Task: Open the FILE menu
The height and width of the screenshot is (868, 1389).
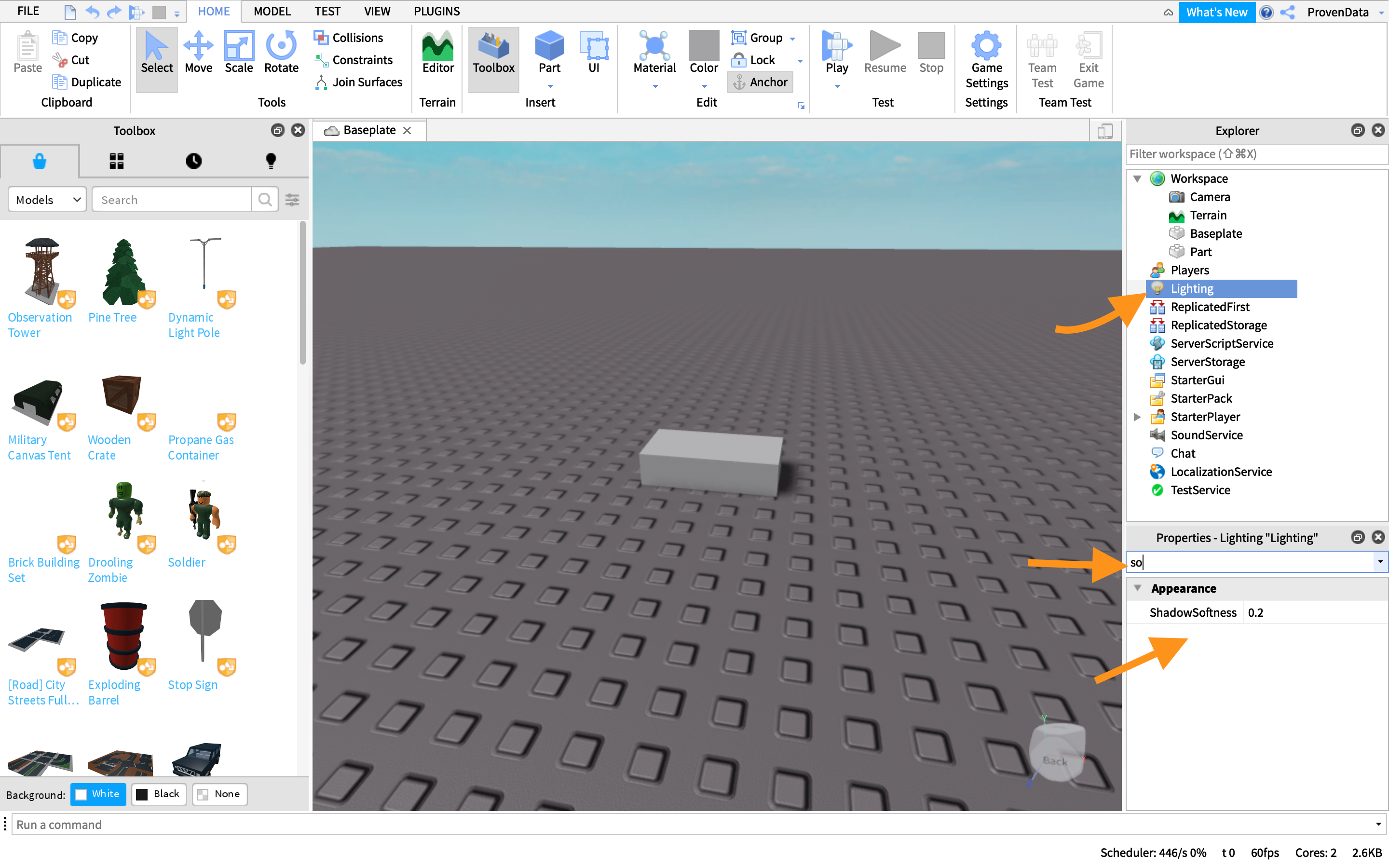Action: click(28, 12)
